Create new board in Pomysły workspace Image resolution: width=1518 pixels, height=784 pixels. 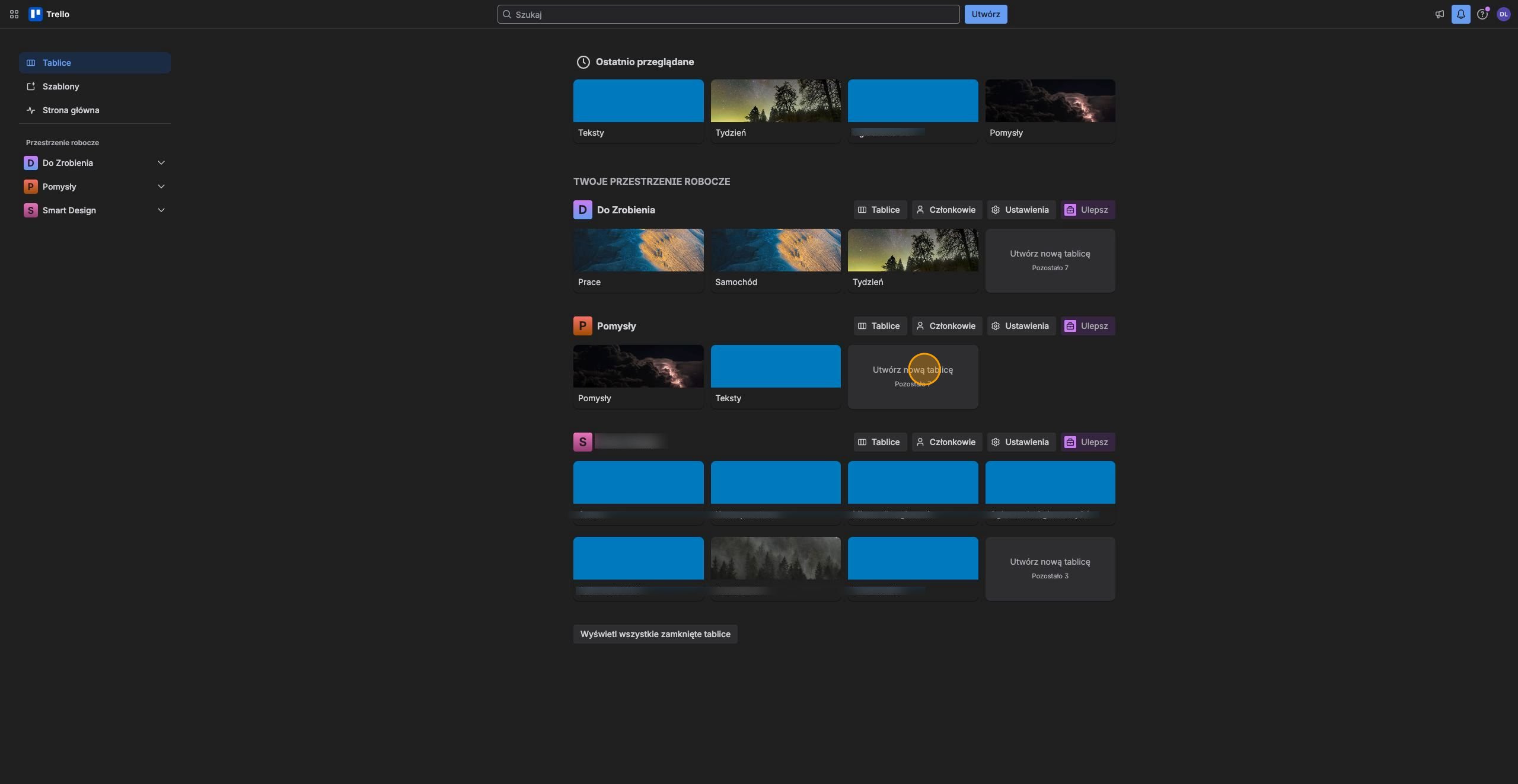(x=913, y=377)
